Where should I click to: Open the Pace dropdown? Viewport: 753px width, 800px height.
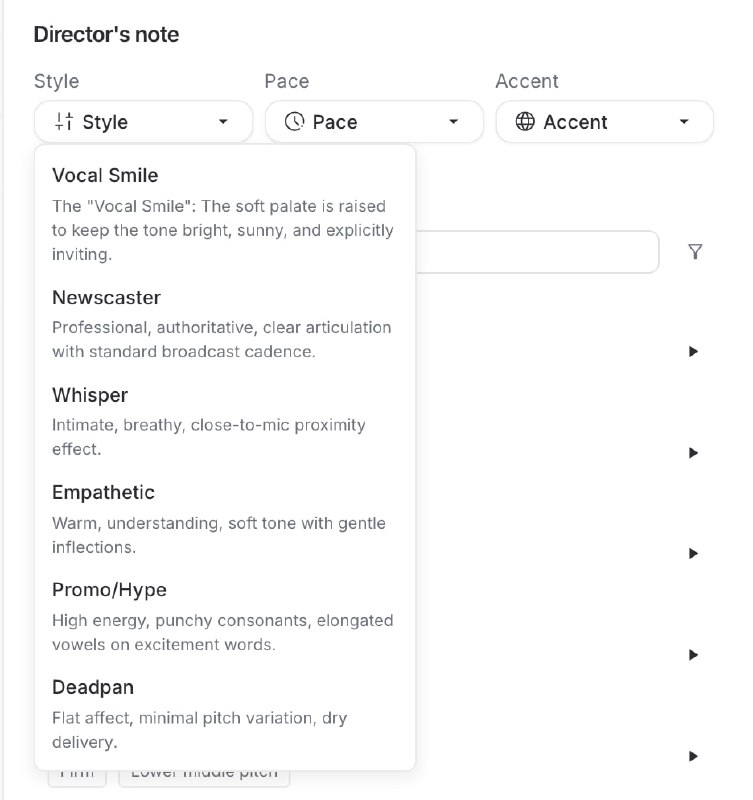(374, 122)
